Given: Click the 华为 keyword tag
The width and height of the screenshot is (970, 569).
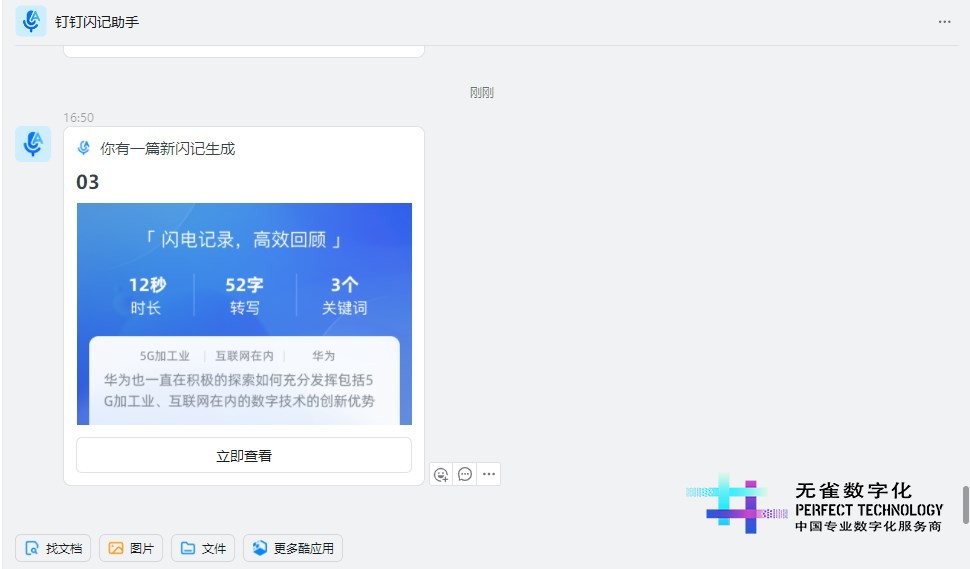Looking at the screenshot, I should pos(324,356).
